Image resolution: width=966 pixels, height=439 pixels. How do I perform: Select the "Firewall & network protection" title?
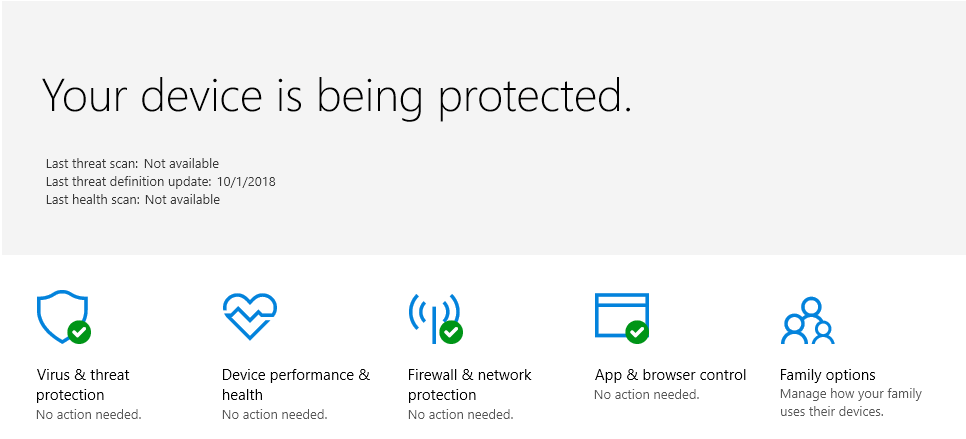coord(469,385)
